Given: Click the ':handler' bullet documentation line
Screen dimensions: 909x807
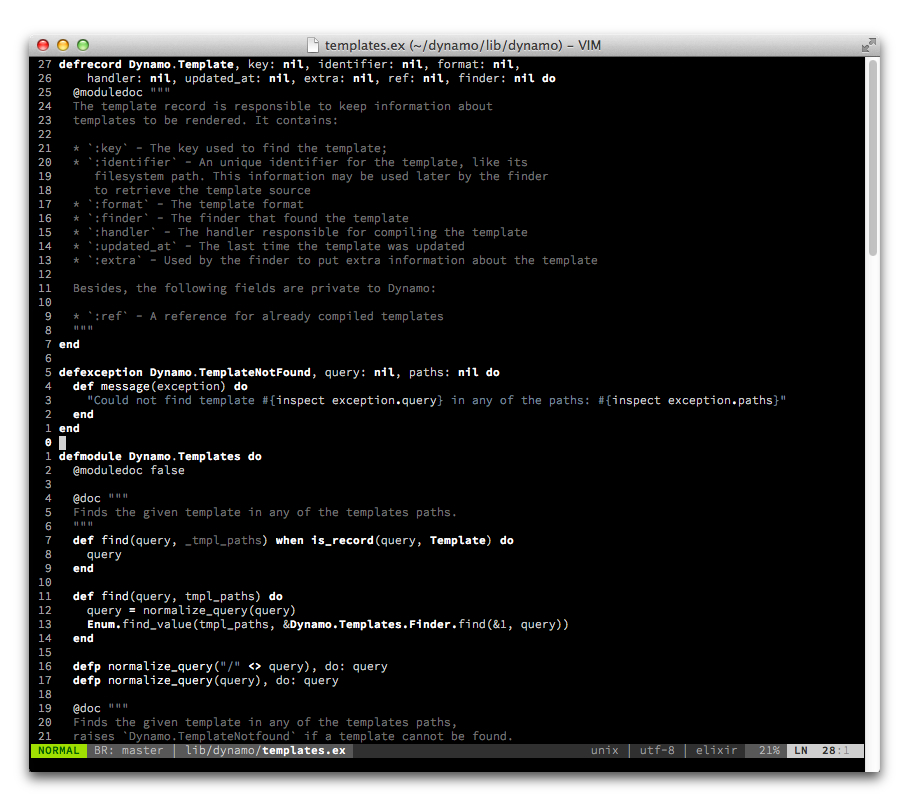Looking at the screenshot, I should tap(300, 232).
